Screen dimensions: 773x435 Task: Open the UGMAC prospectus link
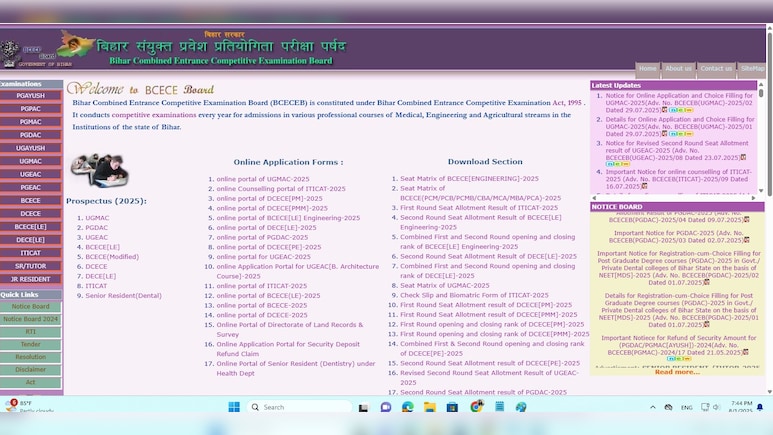[97, 218]
